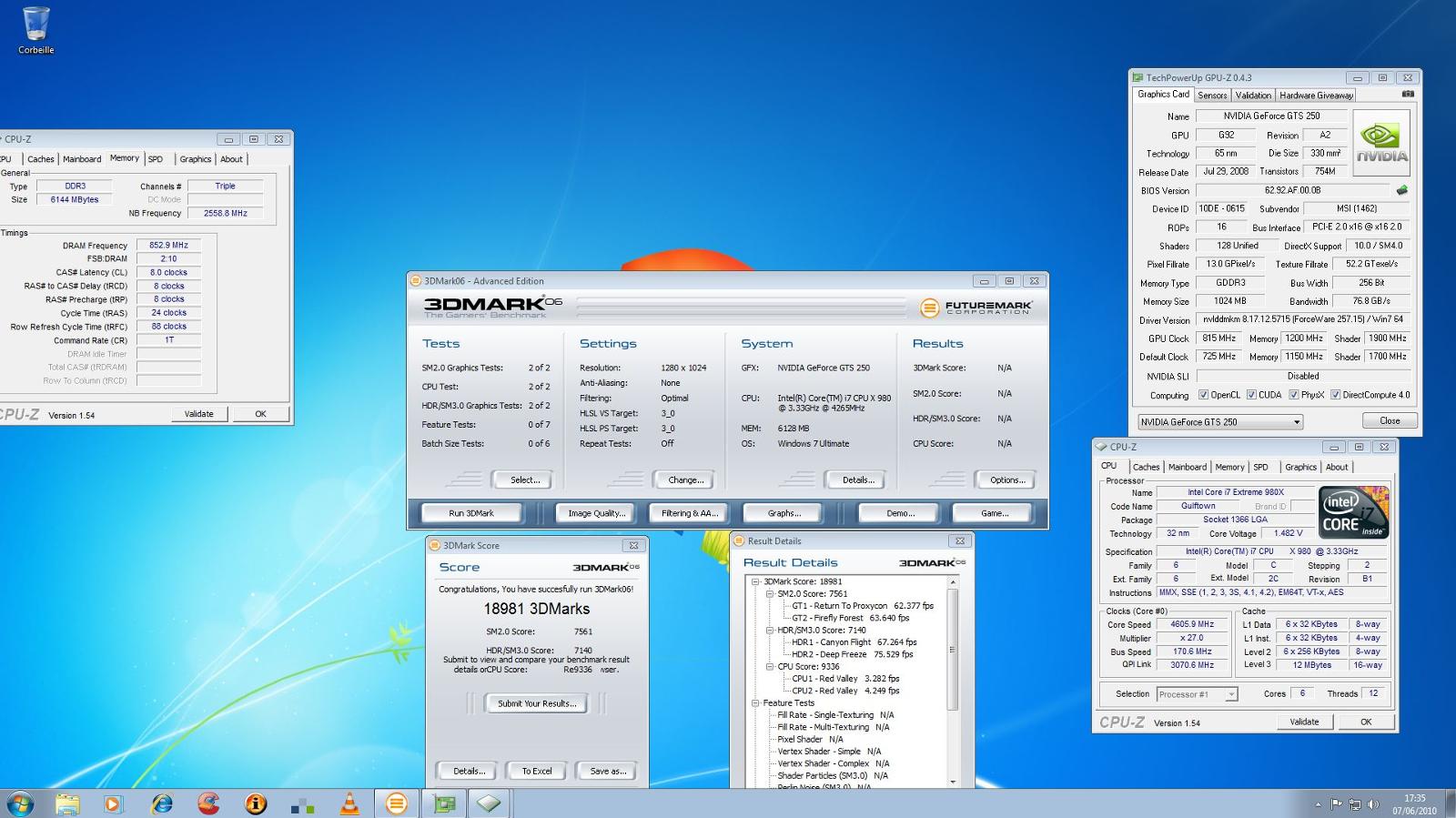Switch to the Sensors tab in GPU-Z
This screenshot has width=1456, height=818.
(x=1212, y=95)
